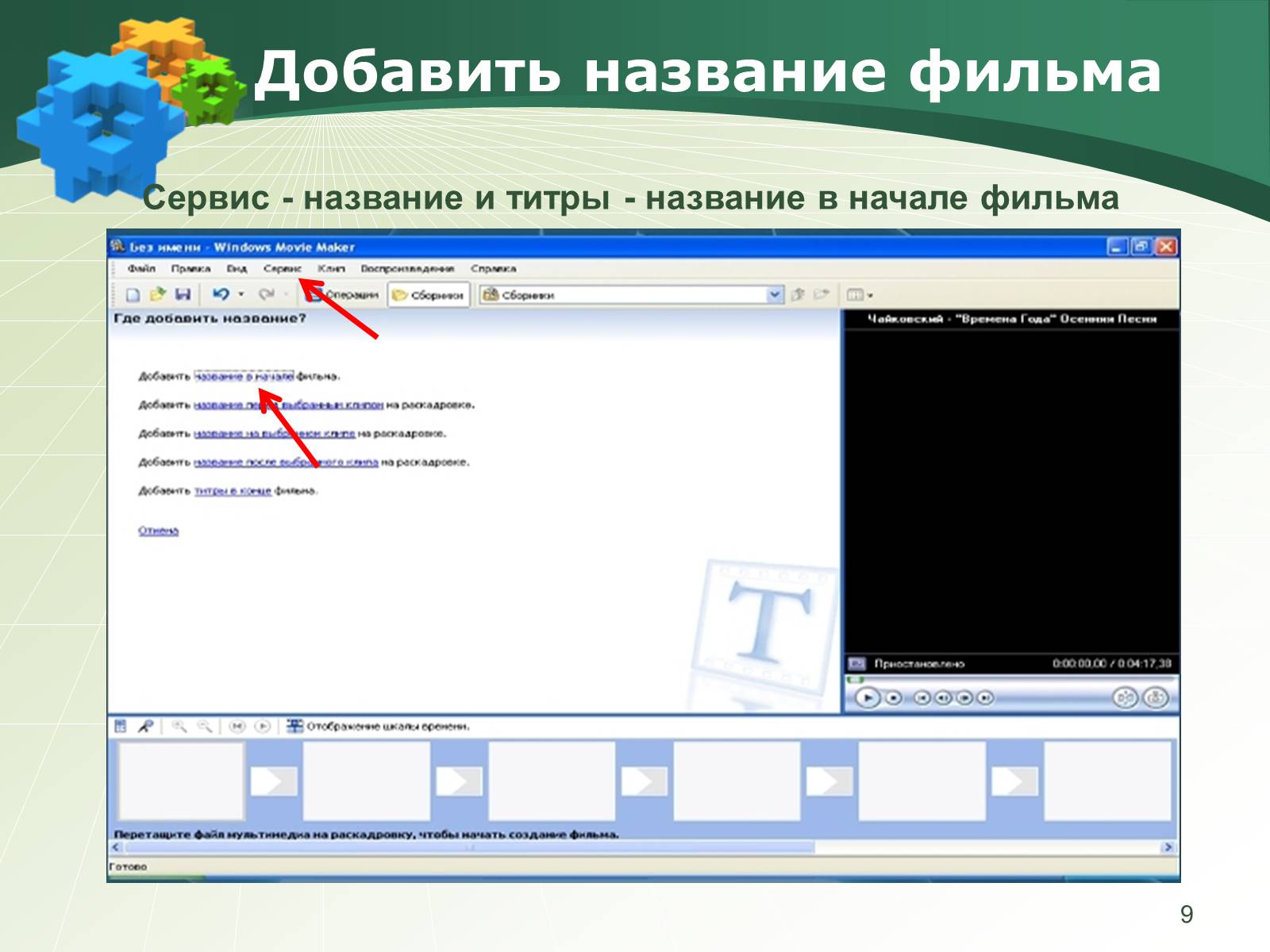1270x952 pixels.
Task: Select the third empty storyboard frame
Action: click(551, 781)
